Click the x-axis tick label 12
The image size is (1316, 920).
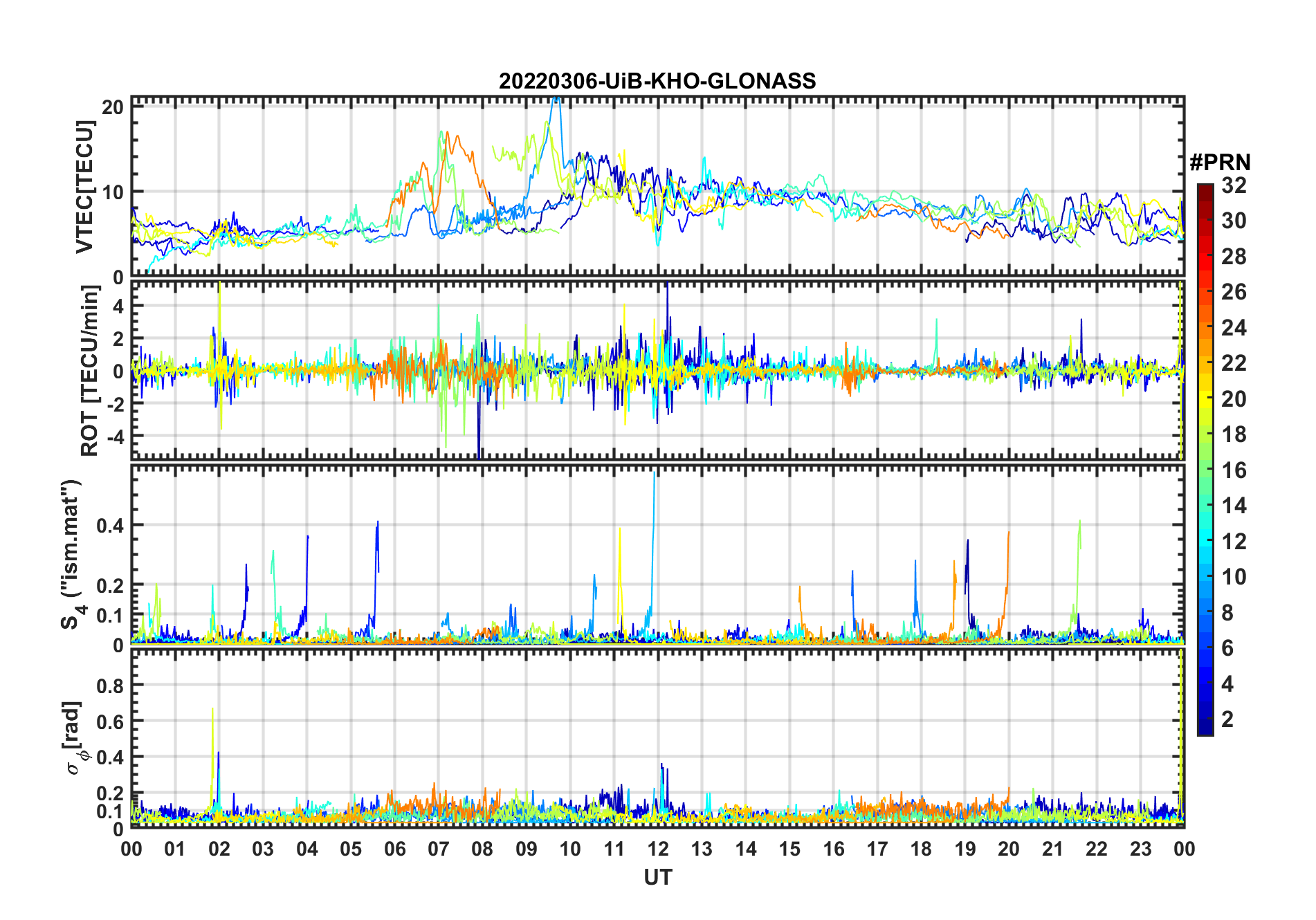[x=658, y=849]
